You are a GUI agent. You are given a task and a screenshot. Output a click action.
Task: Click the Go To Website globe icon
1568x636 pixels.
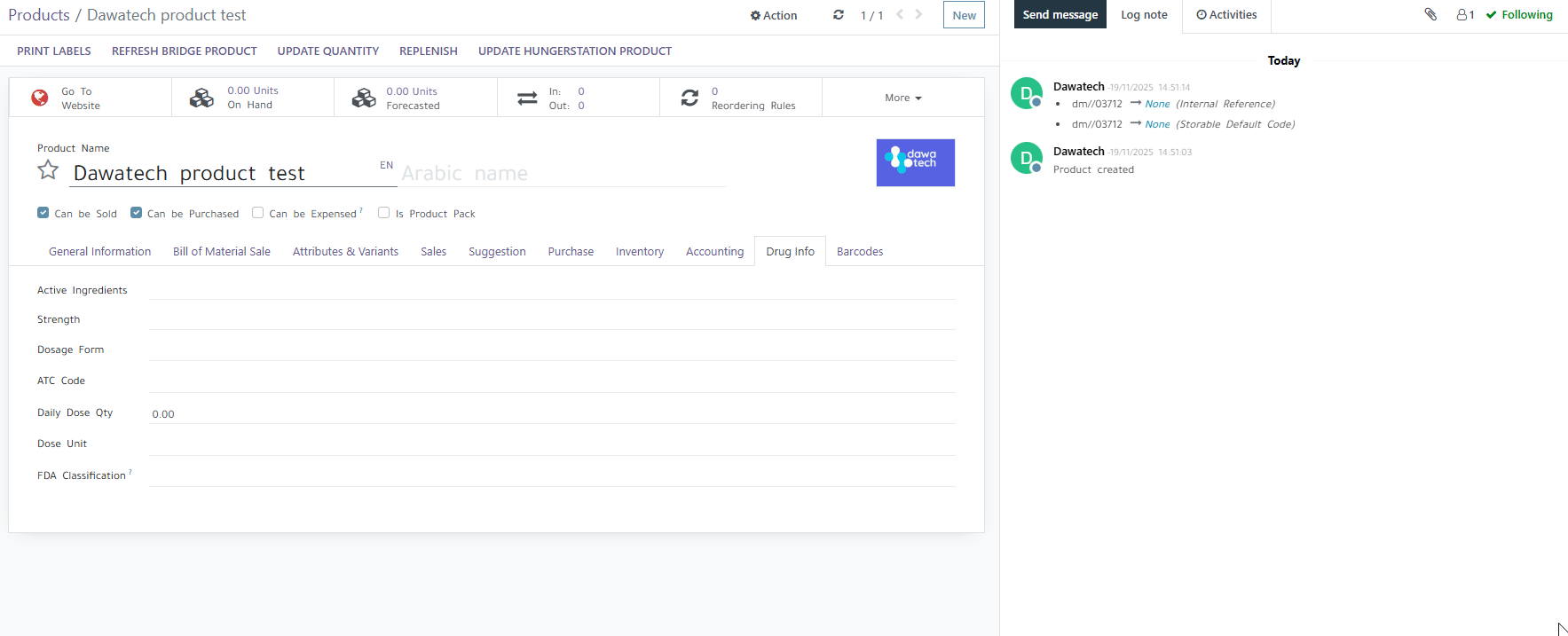click(40, 98)
